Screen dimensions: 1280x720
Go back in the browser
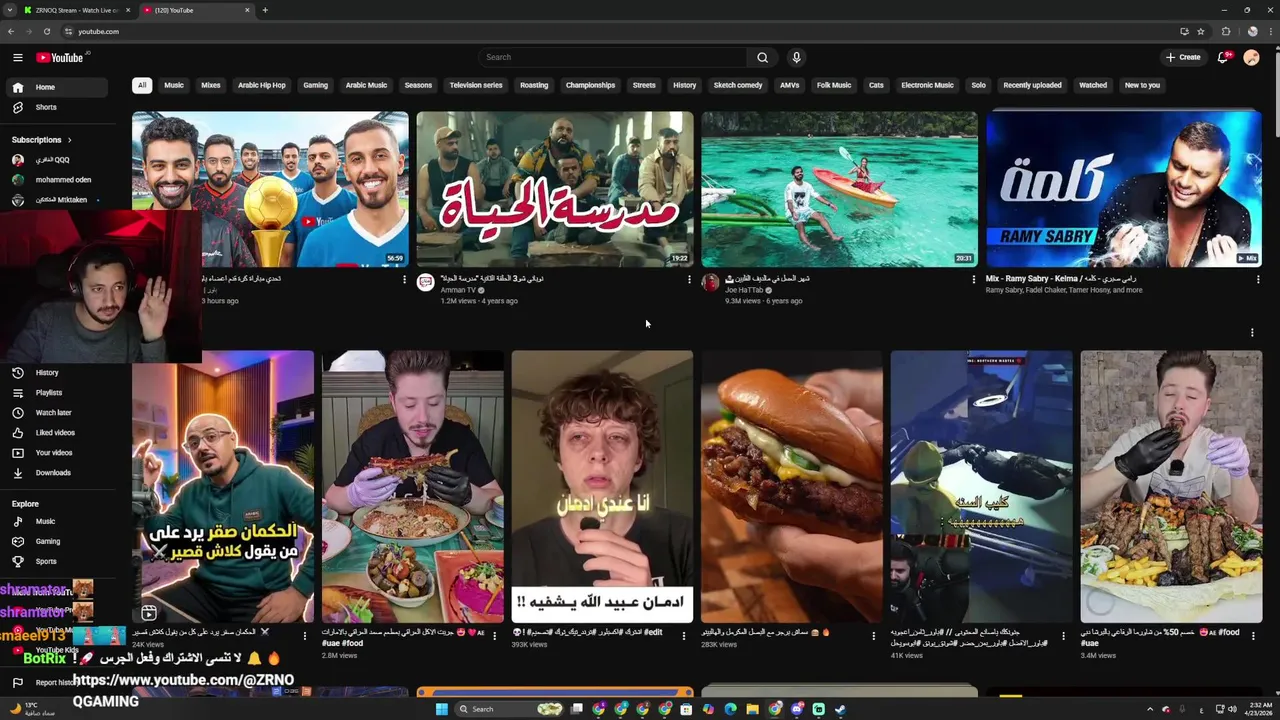point(10,31)
